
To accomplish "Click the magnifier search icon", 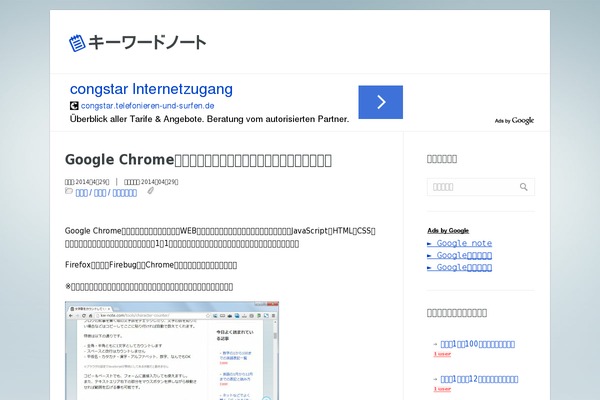I will pos(523,187).
